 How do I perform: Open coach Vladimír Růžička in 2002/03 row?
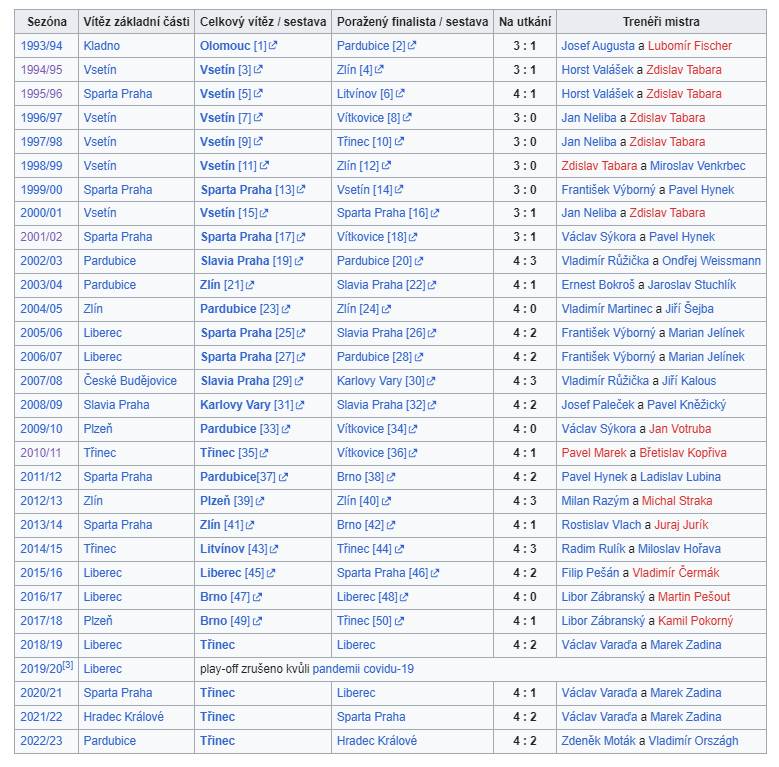[x=605, y=261]
